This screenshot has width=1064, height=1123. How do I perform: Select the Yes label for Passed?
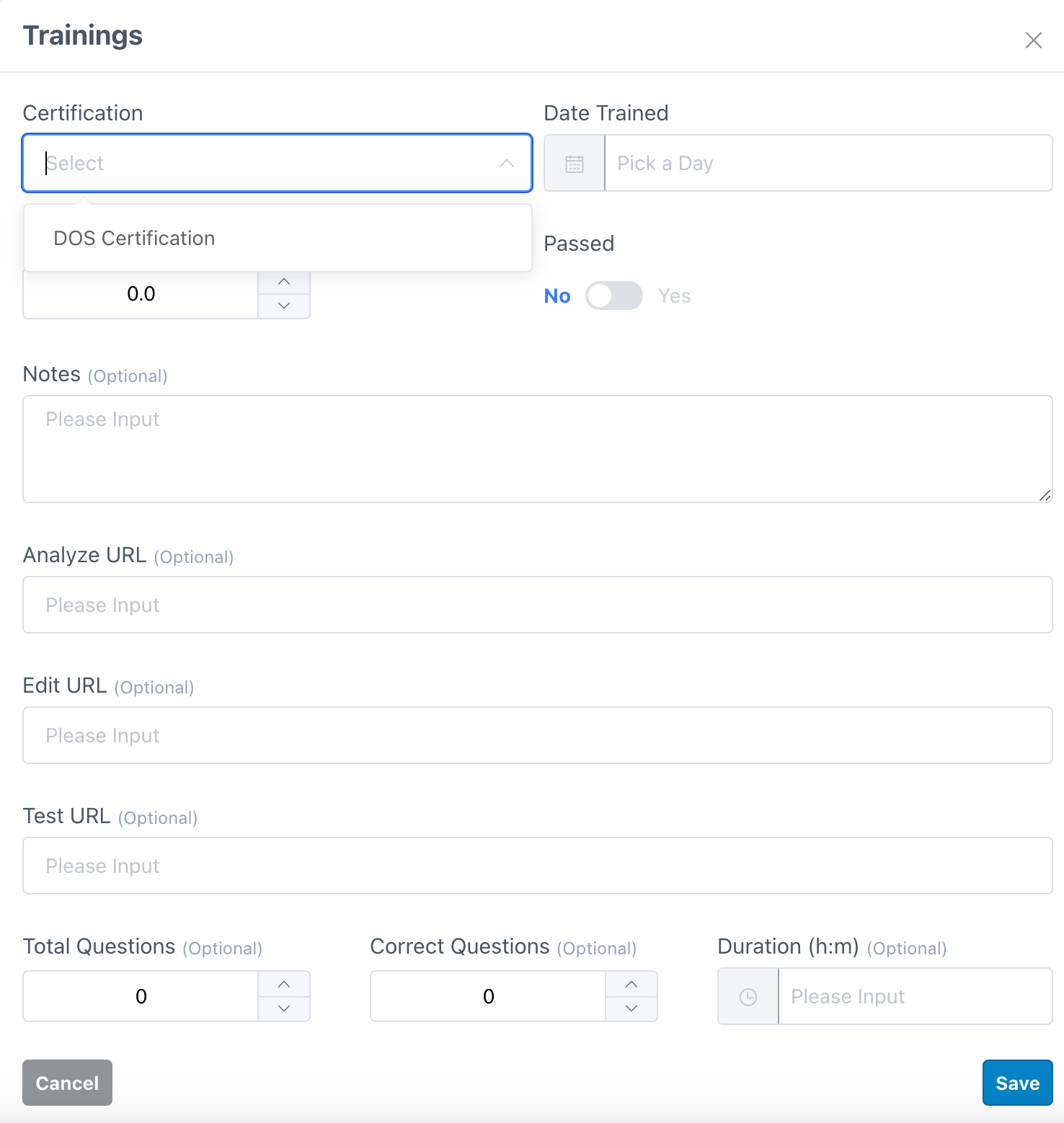point(674,296)
